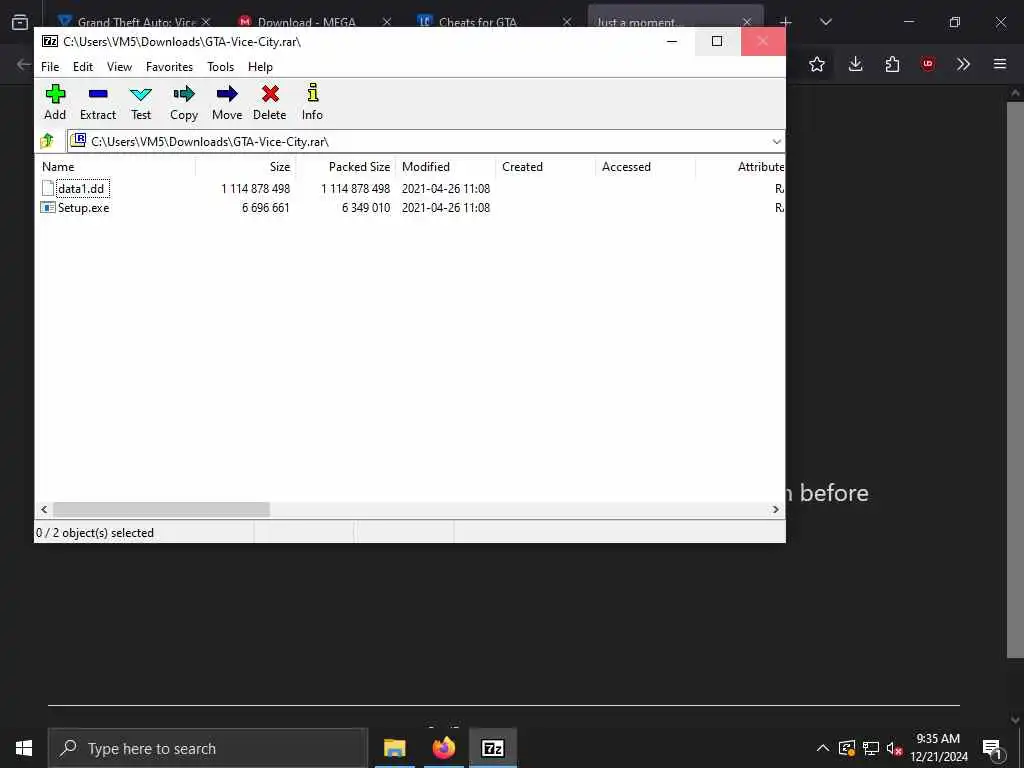This screenshot has height=768, width=1024.
Task: Click the muted volume tray icon
Action: click(x=894, y=748)
